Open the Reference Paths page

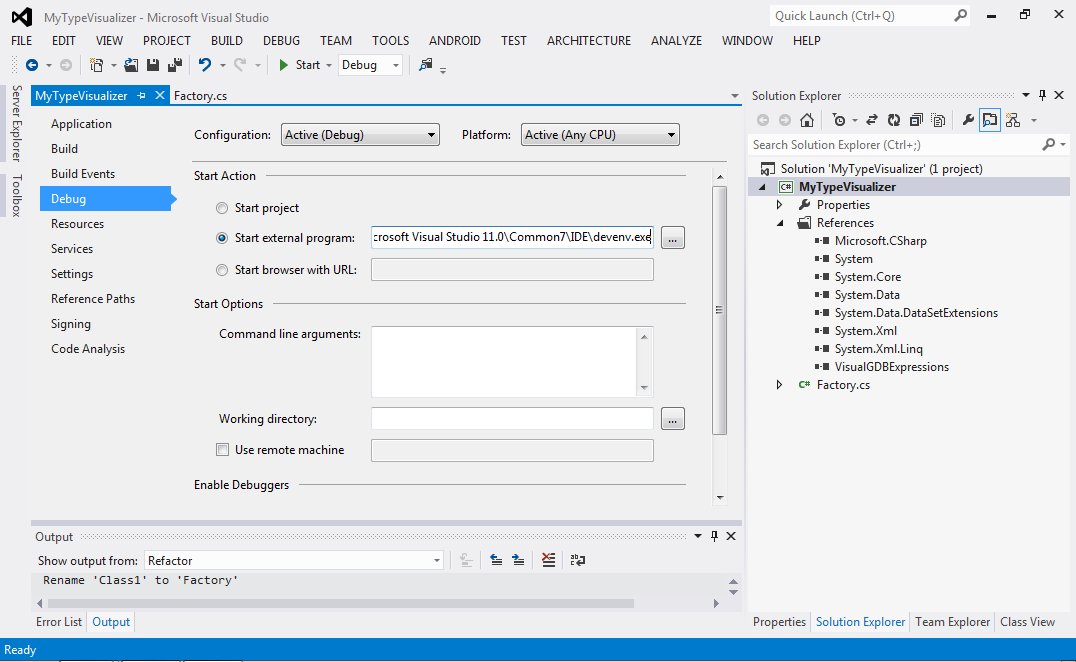pyautogui.click(x=93, y=299)
